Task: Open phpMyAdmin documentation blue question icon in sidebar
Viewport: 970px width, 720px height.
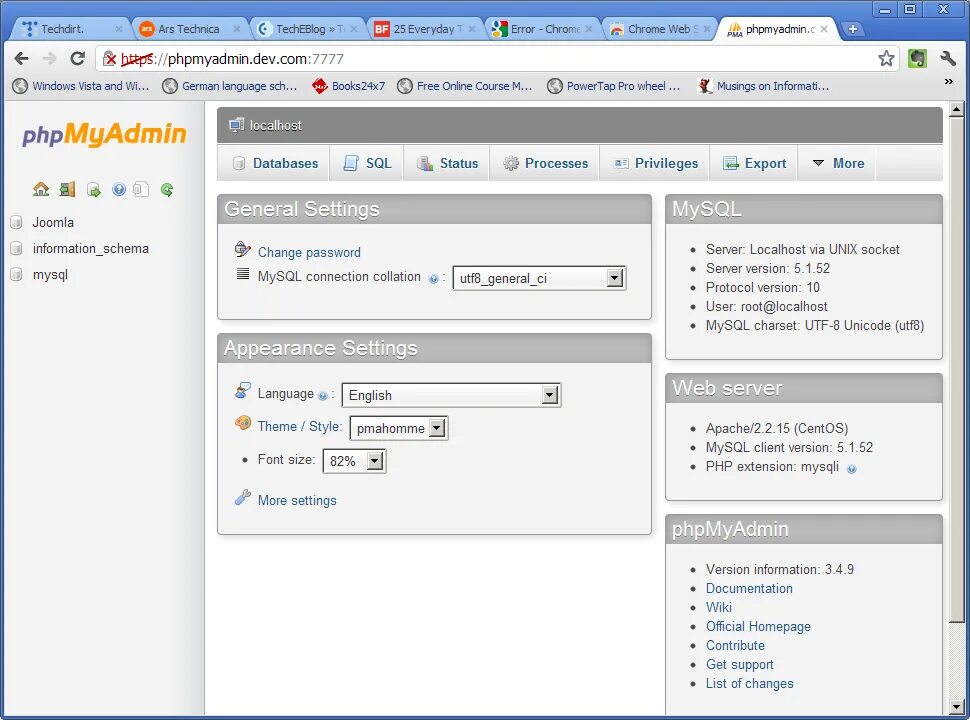Action: pos(119,189)
